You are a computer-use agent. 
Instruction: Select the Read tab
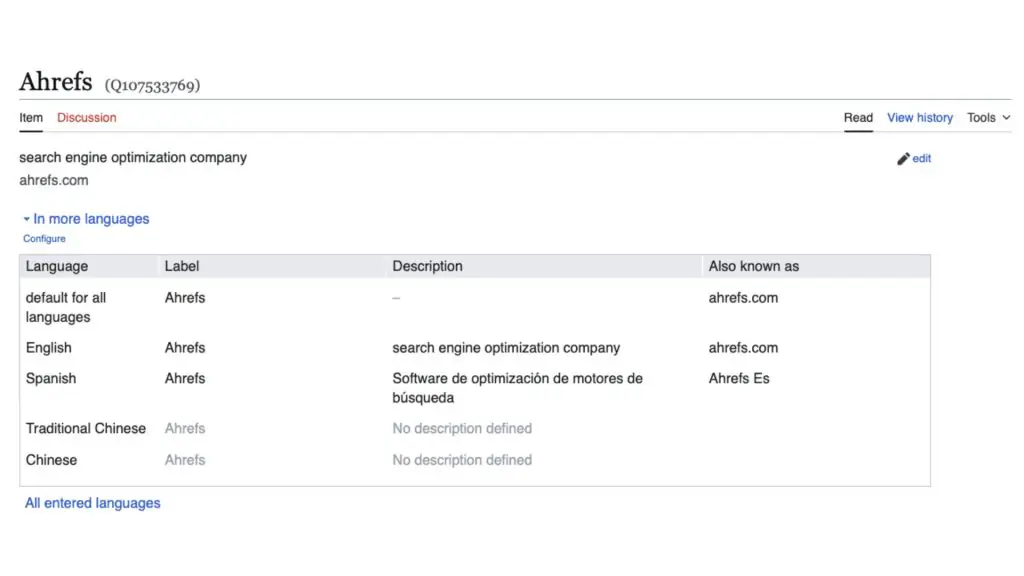pos(858,118)
